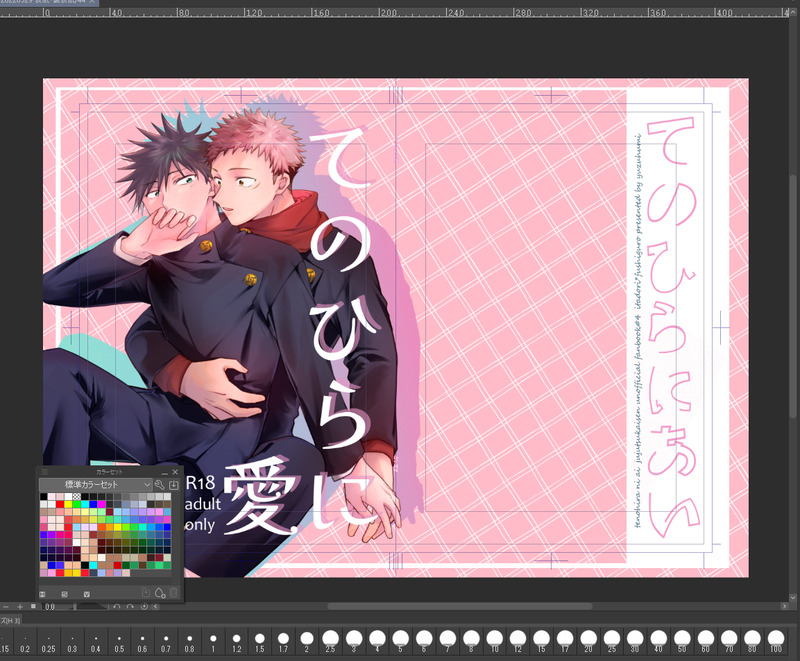Screen dimensions: 800x661
Task: Pick the pure yellow swatch in the second row
Action: tap(68, 504)
